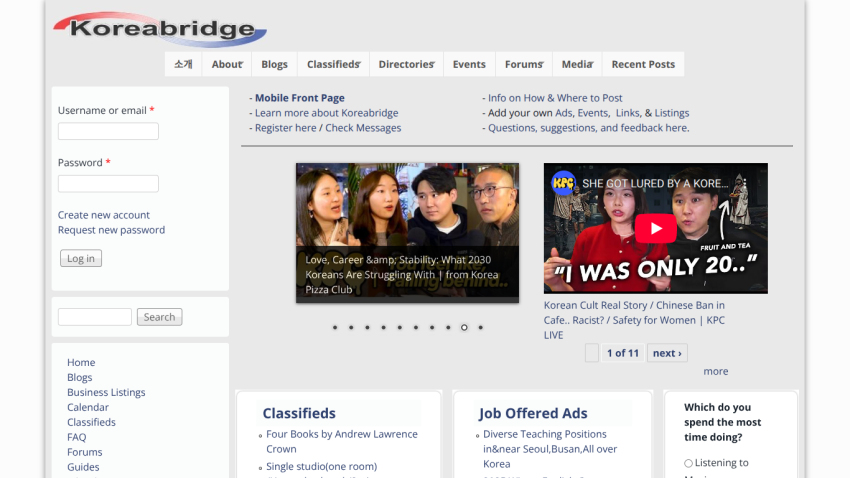
Task: Focus the Password field
Action: [x=108, y=184]
